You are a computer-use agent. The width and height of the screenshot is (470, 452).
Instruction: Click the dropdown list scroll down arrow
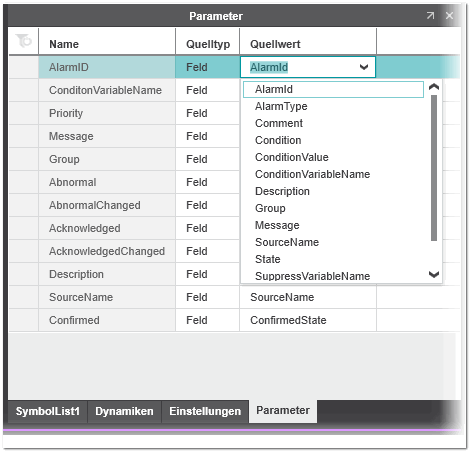tap(434, 274)
